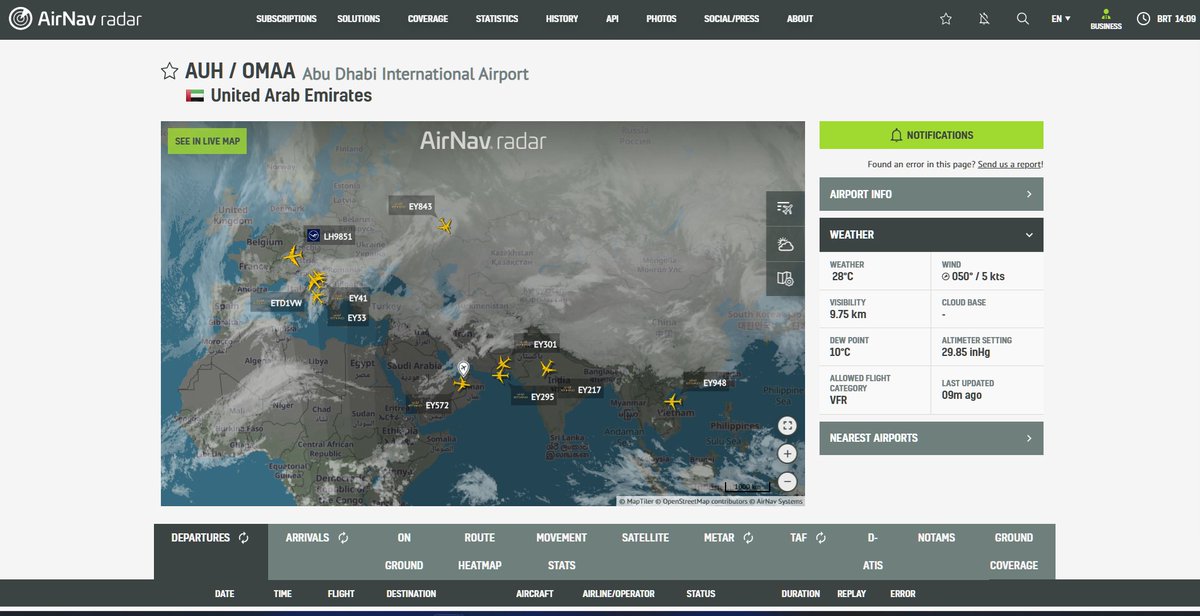
Task: Switch to the Route Heatmap tab
Action: click(x=479, y=551)
